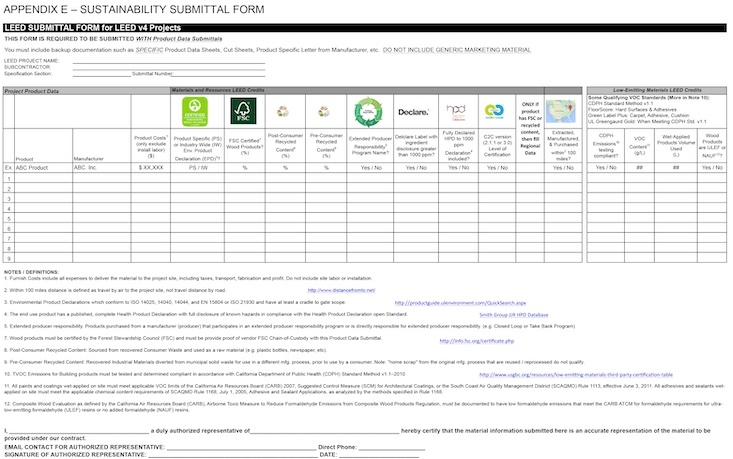The image size is (733, 459).
Task: Click the SIGNATURE OF AUTHORIZED REPRESENTATIVE line
Action: click(232, 455)
